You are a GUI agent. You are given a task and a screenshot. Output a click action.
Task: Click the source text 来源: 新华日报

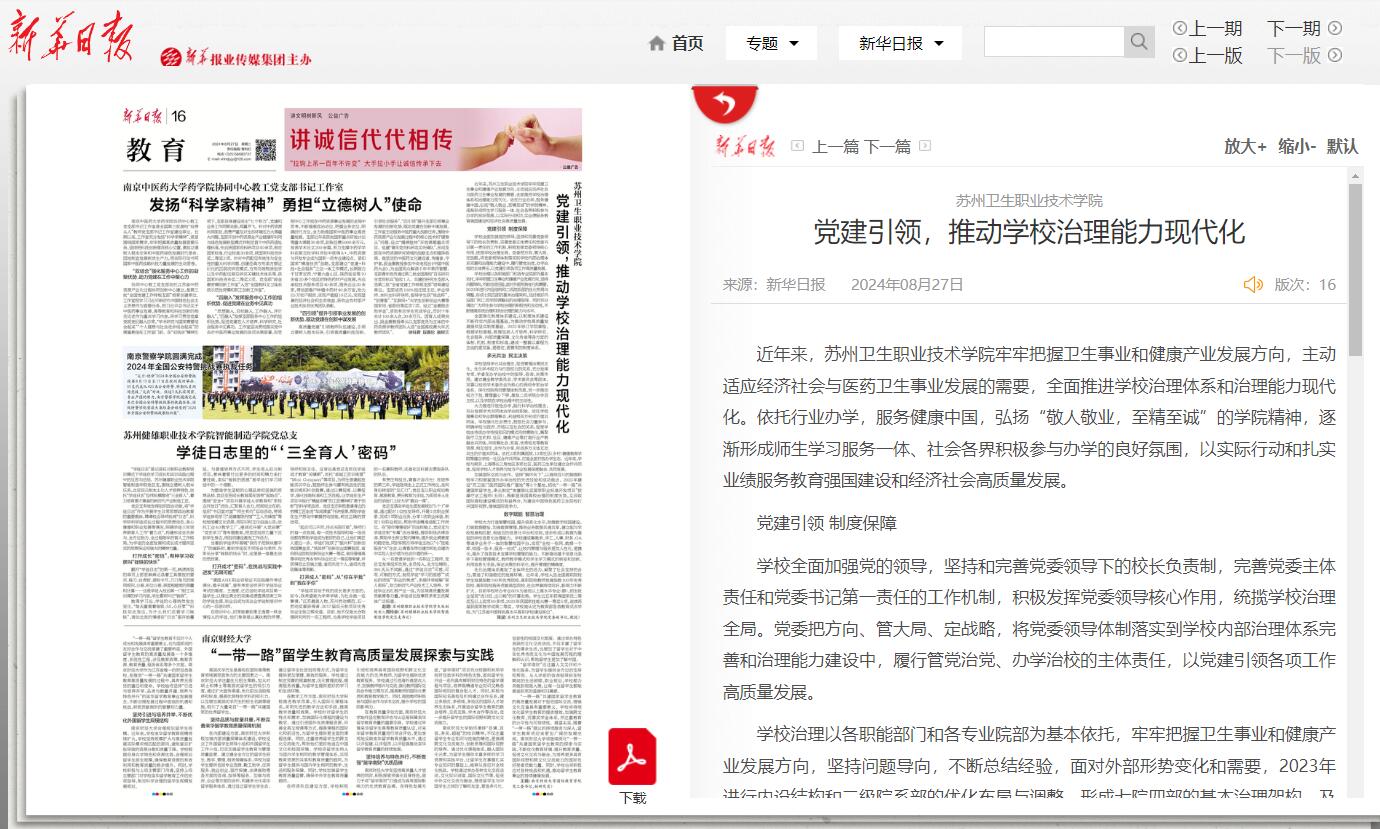(x=774, y=285)
